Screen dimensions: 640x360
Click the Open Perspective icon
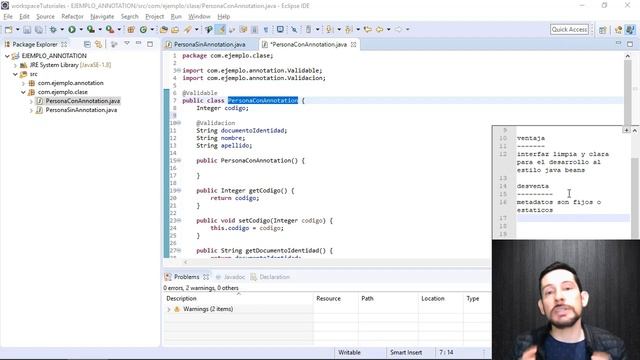603,30
